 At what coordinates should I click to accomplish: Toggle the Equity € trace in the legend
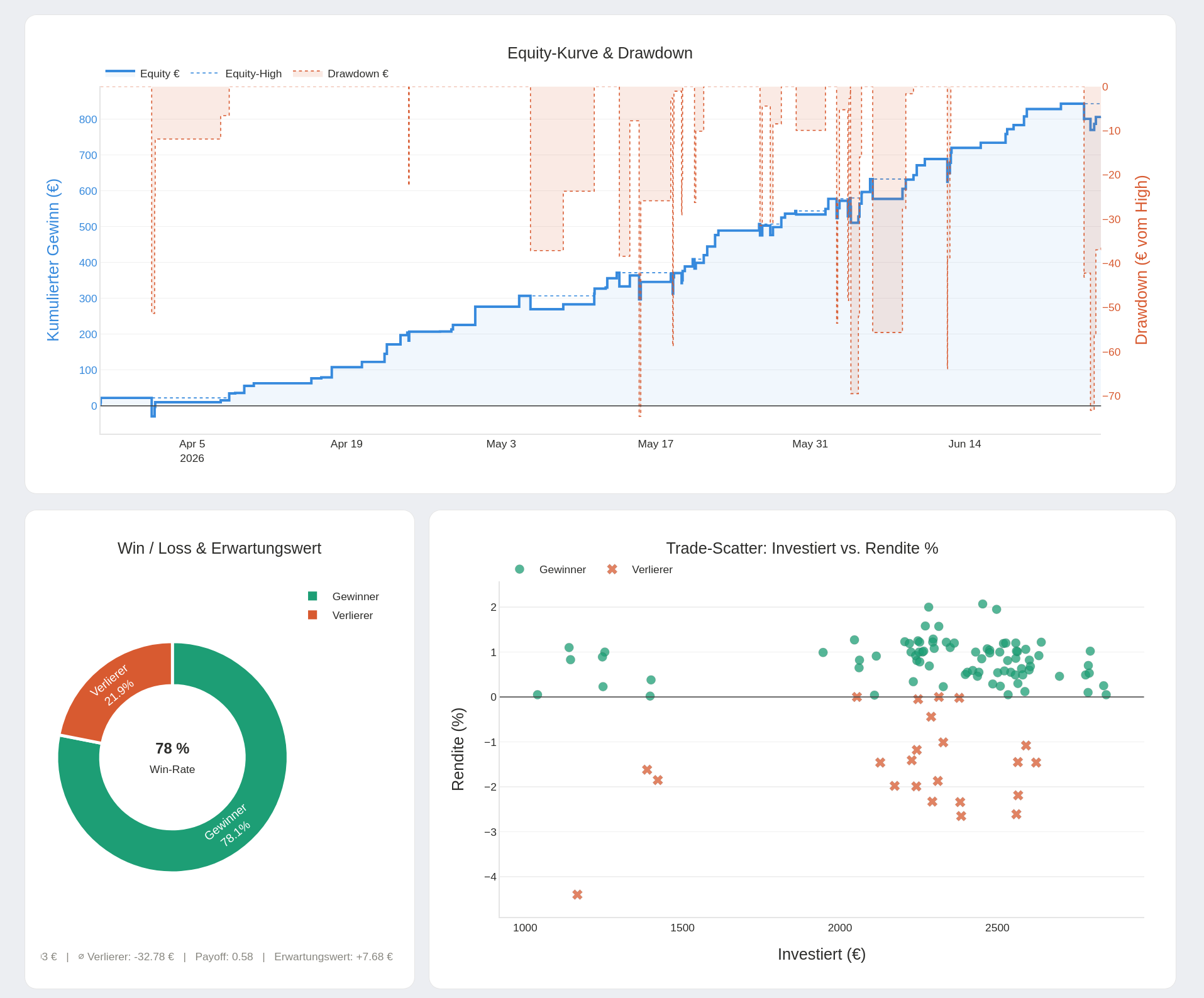(143, 74)
